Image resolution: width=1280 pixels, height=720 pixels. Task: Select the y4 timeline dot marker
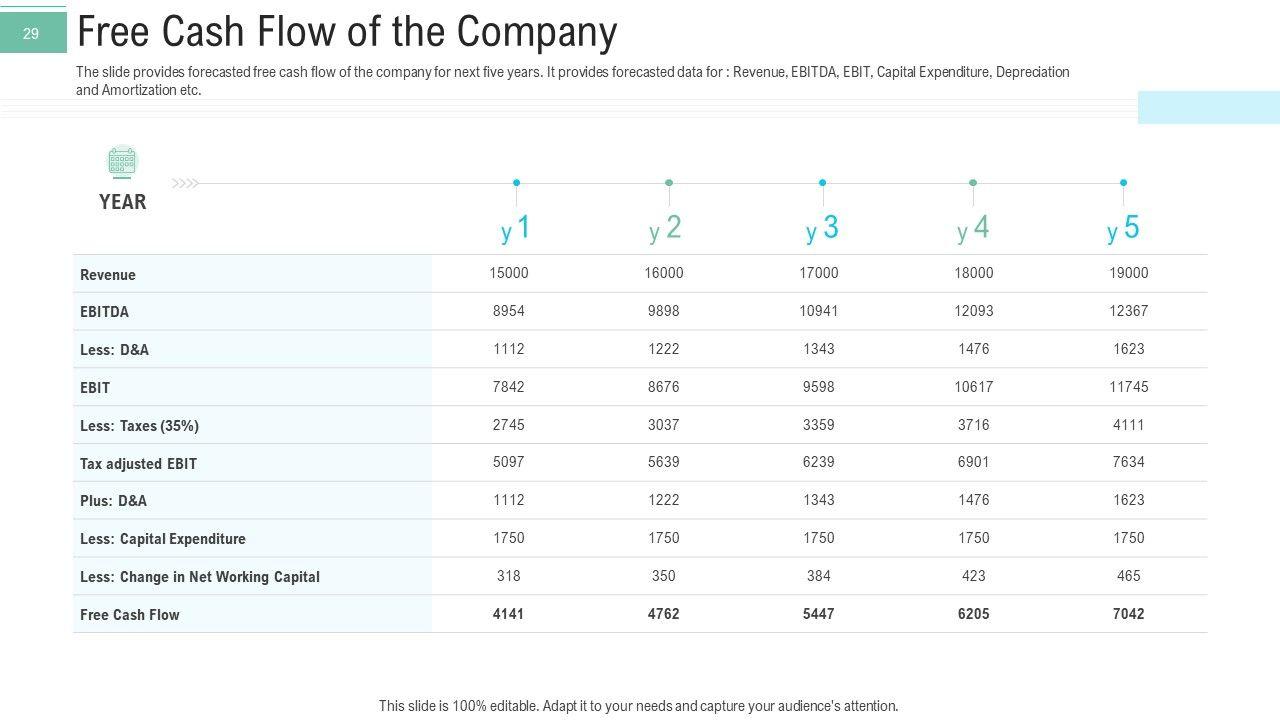point(973,183)
